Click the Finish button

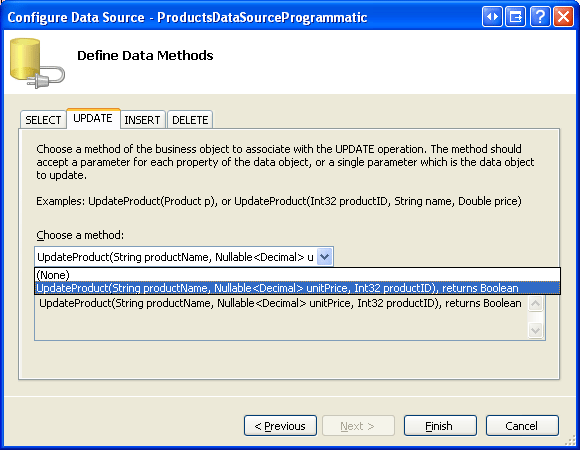(440, 426)
